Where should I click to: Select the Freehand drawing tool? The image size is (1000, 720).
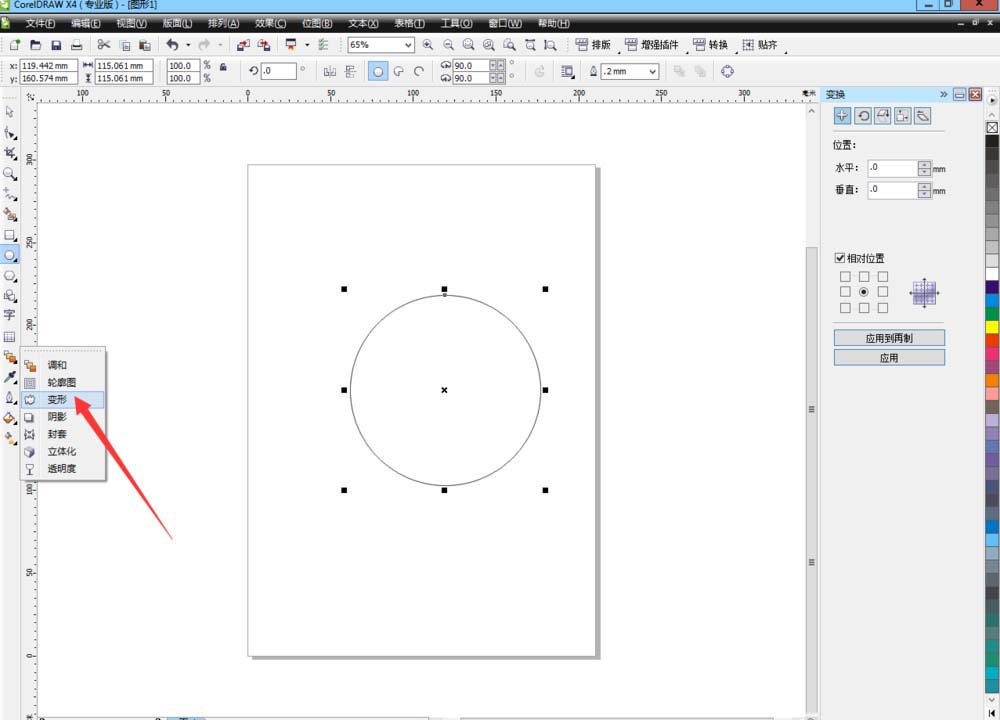[x=10, y=194]
